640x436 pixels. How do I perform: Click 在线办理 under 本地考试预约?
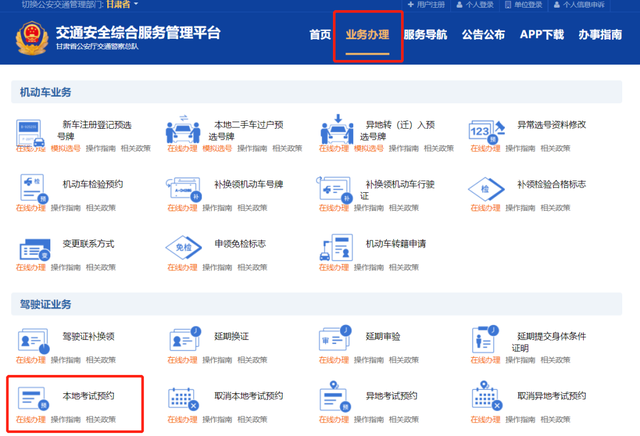pos(31,419)
